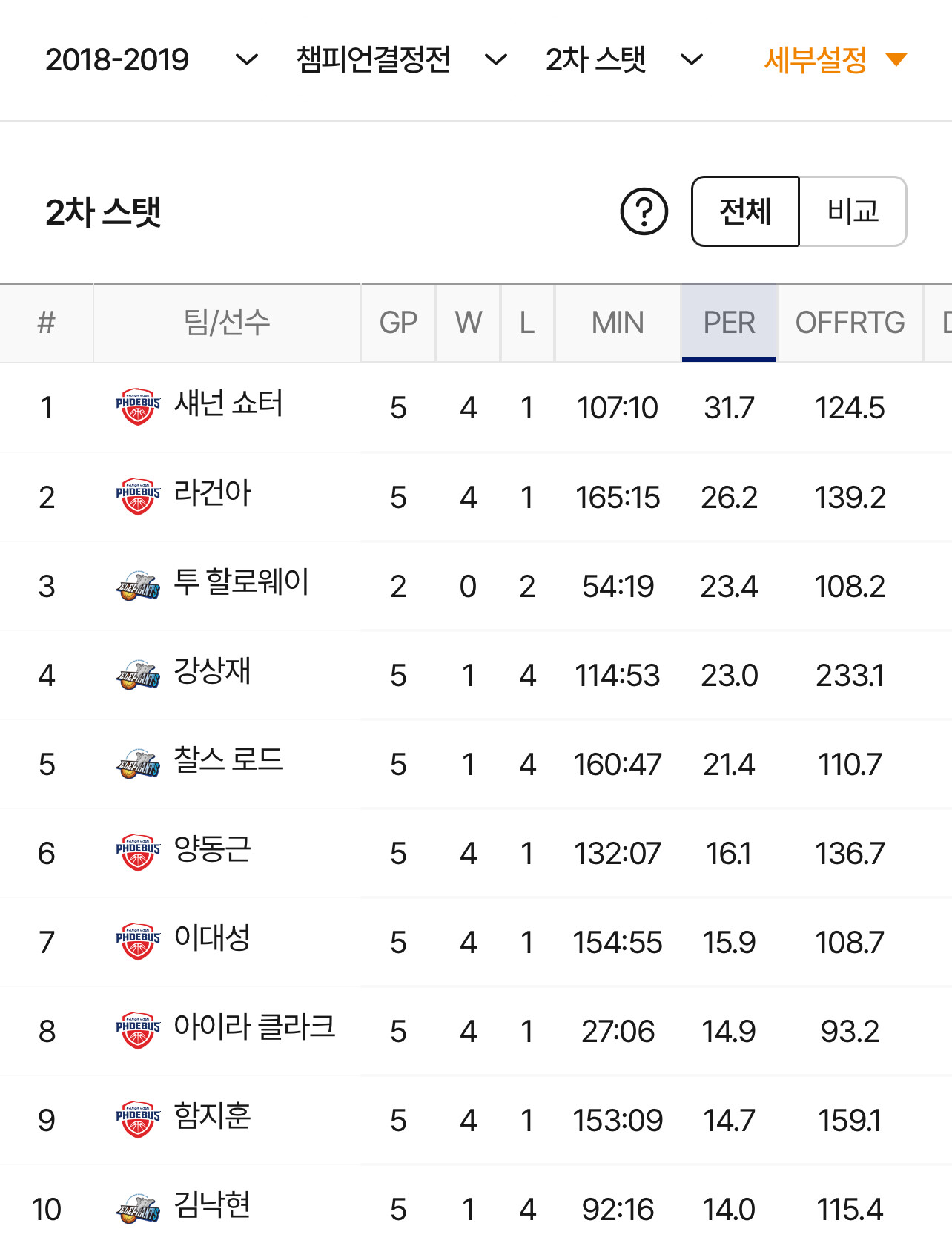Viewport: 952px width, 1246px height.
Task: Open player 이대성's name link
Action: click(x=212, y=938)
